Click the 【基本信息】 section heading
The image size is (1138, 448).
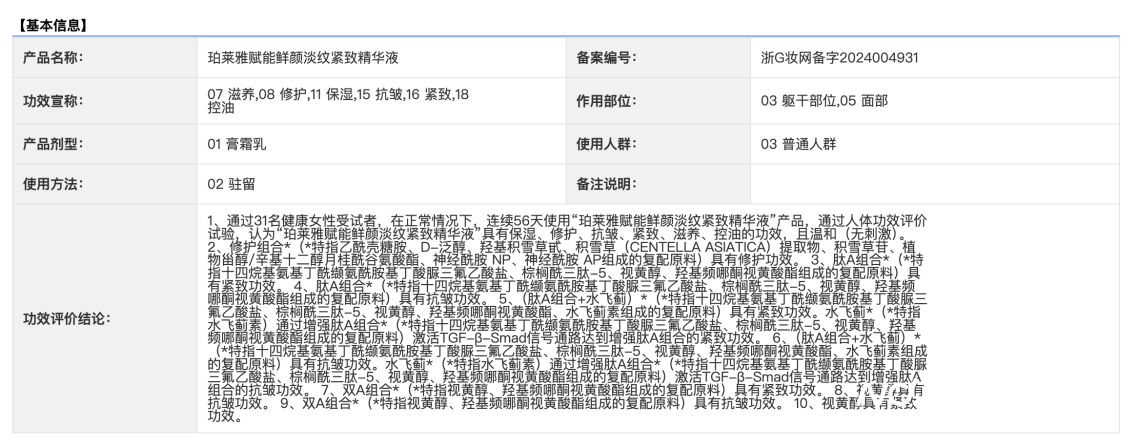click(x=51, y=25)
